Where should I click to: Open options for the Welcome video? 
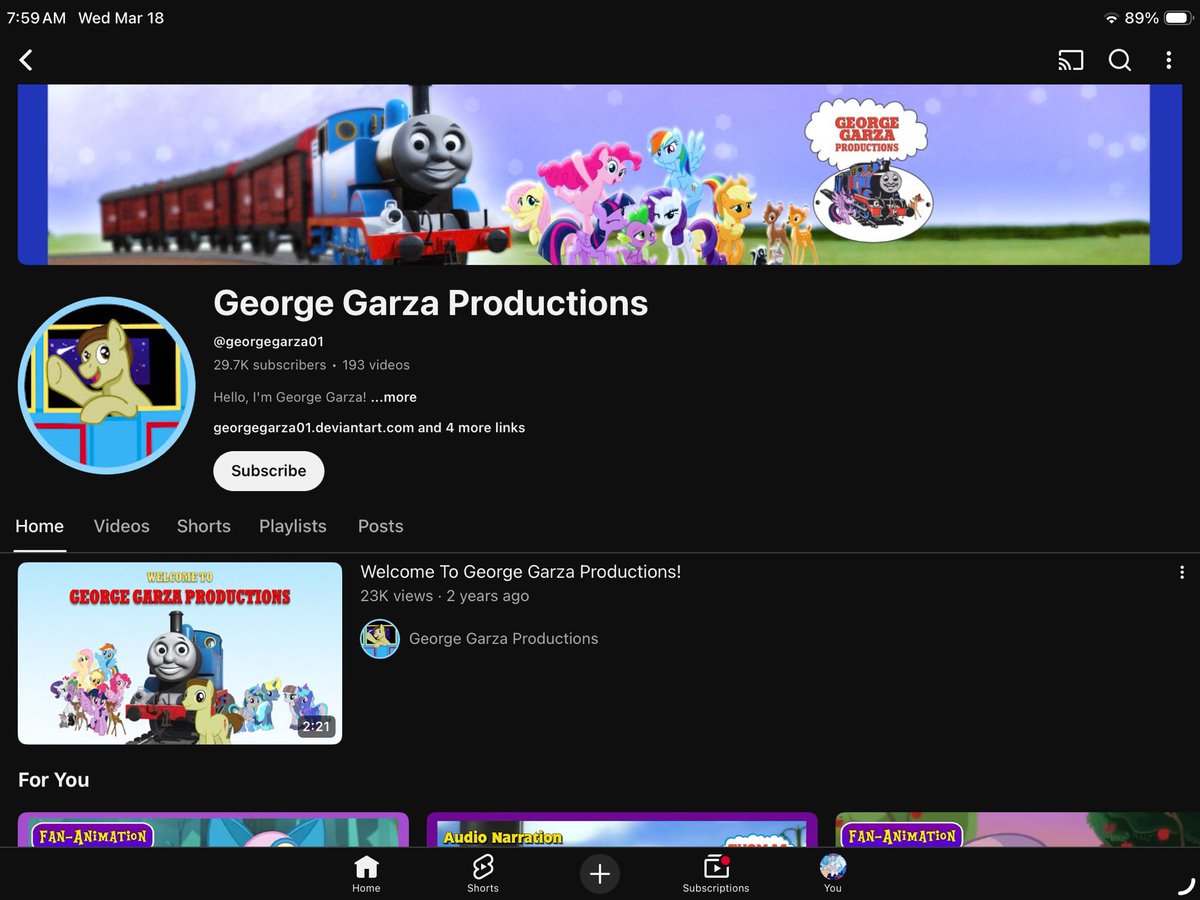1182,573
